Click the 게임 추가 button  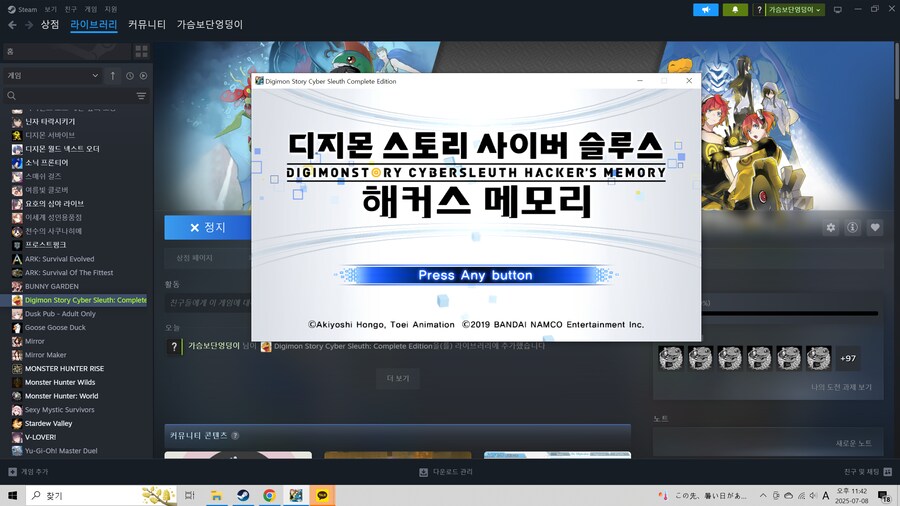(29, 472)
